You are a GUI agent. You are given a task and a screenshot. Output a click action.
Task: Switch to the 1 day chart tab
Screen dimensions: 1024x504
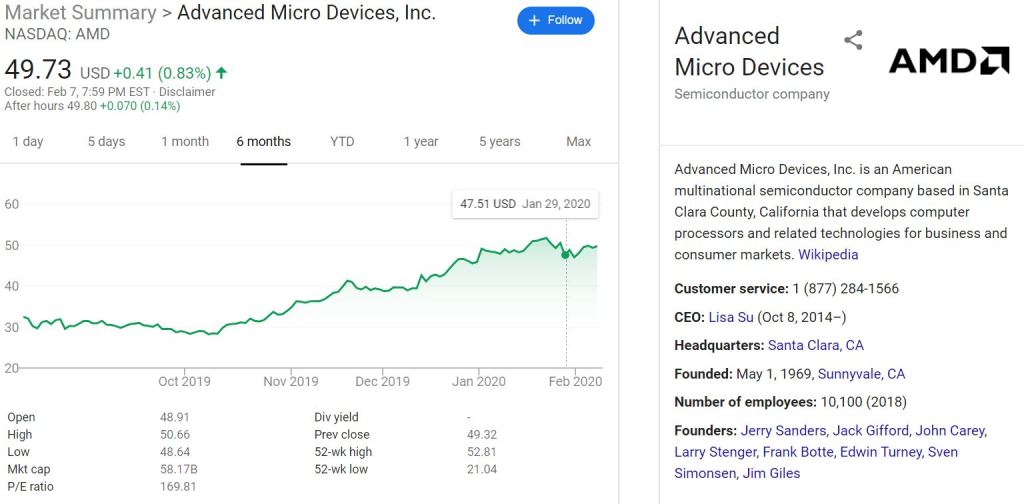[x=28, y=141]
